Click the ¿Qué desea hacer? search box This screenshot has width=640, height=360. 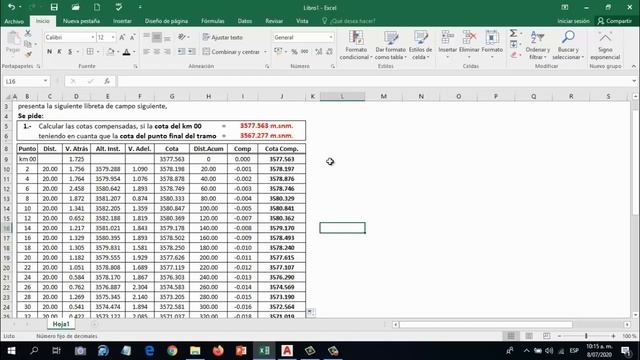349,21
